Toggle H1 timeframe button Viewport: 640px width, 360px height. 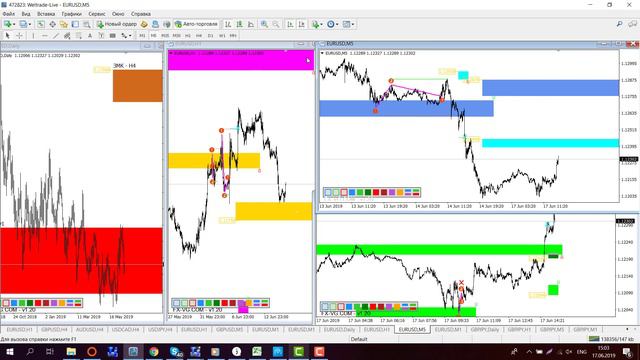coord(188,36)
